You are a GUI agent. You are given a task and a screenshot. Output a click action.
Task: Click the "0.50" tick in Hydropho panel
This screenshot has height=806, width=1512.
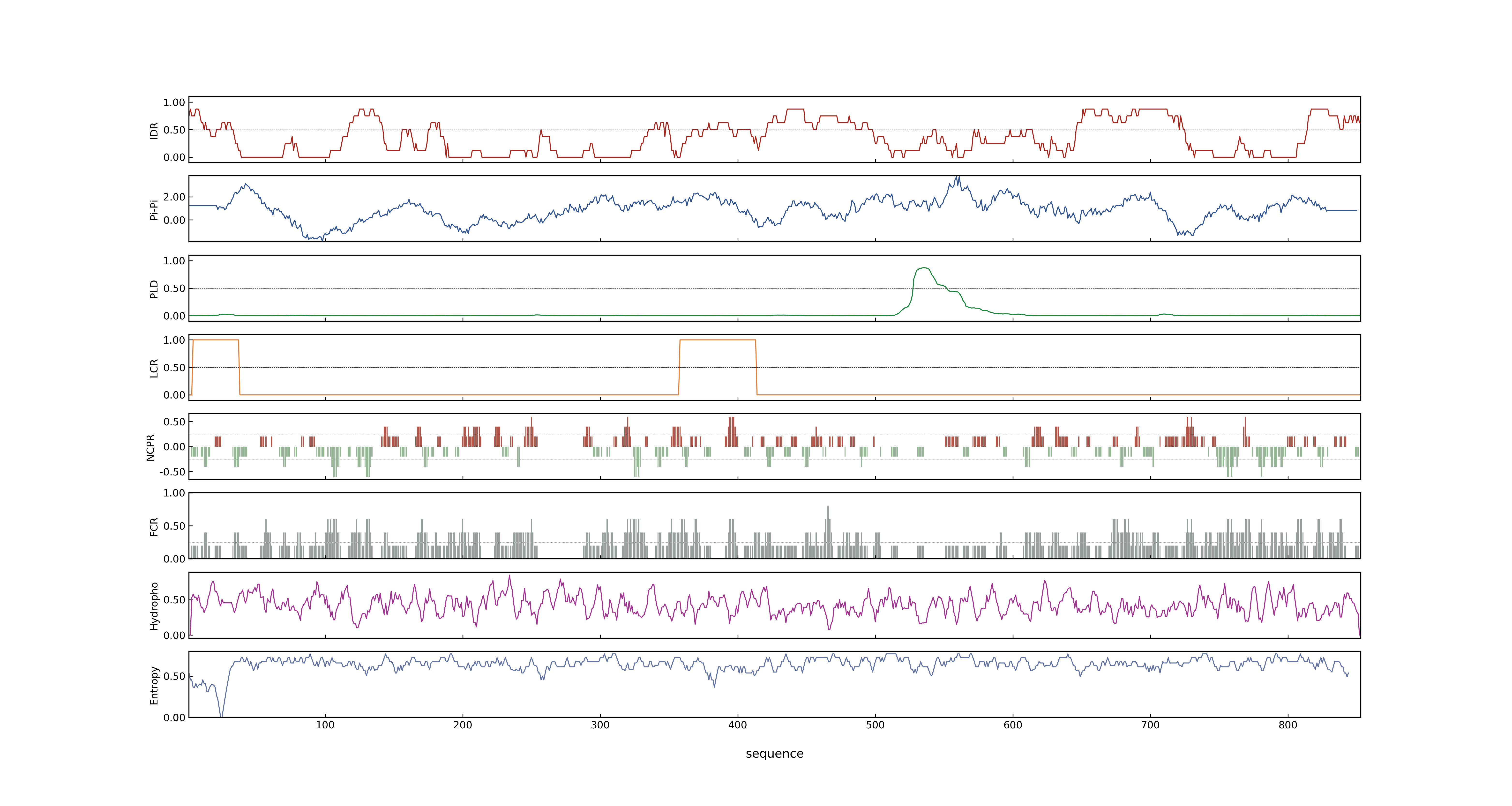[x=174, y=600]
